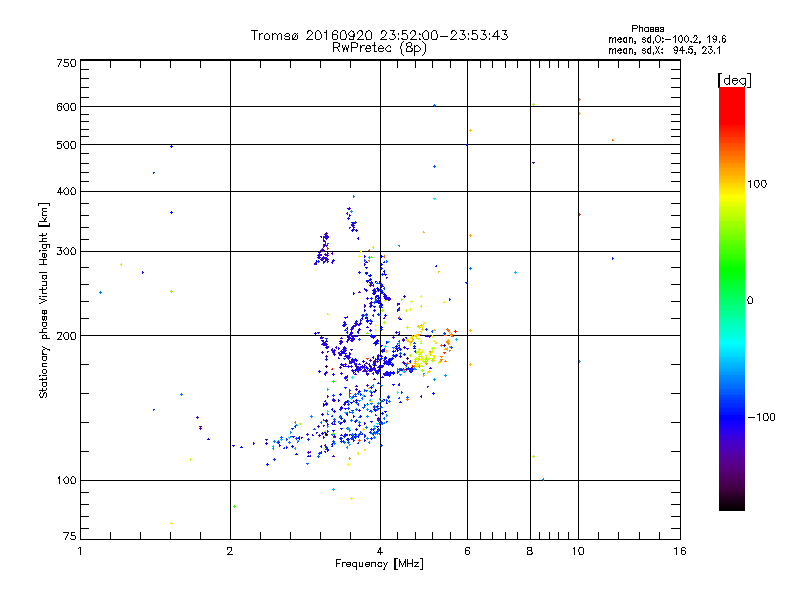This screenshot has width=800, height=600.
Task: Click the "[deg]" colorbar unit label
Action: [x=734, y=80]
